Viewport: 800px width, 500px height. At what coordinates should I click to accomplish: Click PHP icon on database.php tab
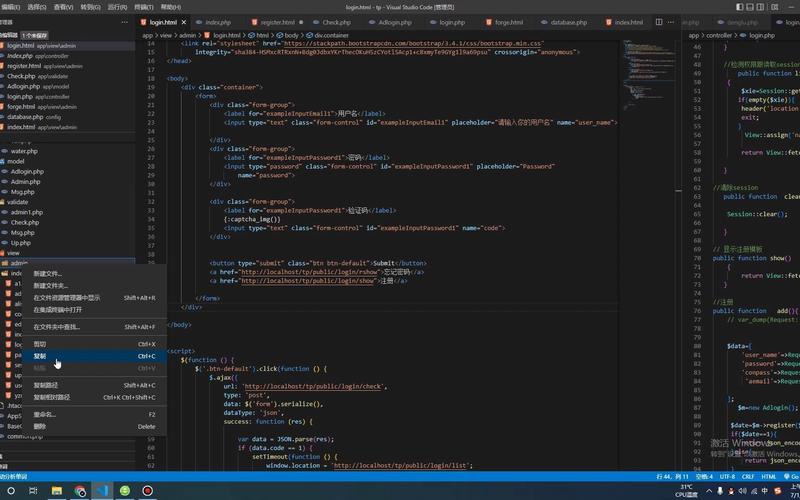tap(544, 22)
